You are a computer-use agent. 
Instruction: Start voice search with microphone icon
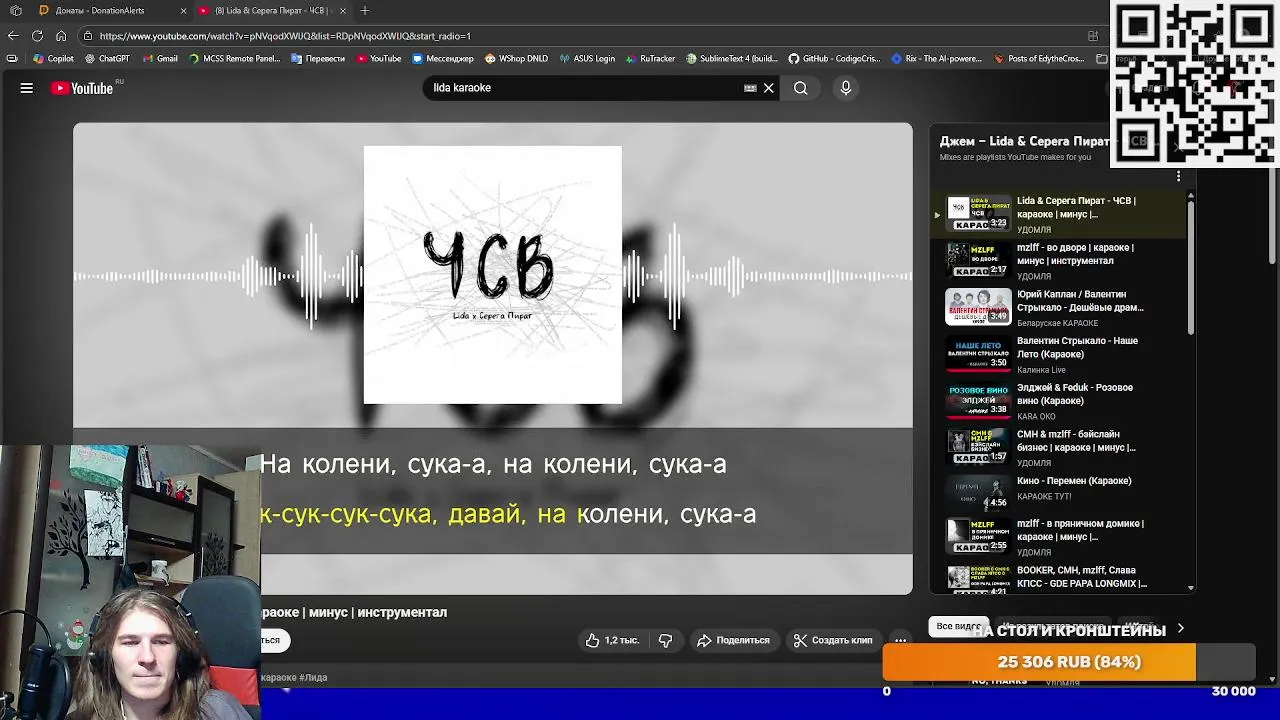click(x=846, y=88)
